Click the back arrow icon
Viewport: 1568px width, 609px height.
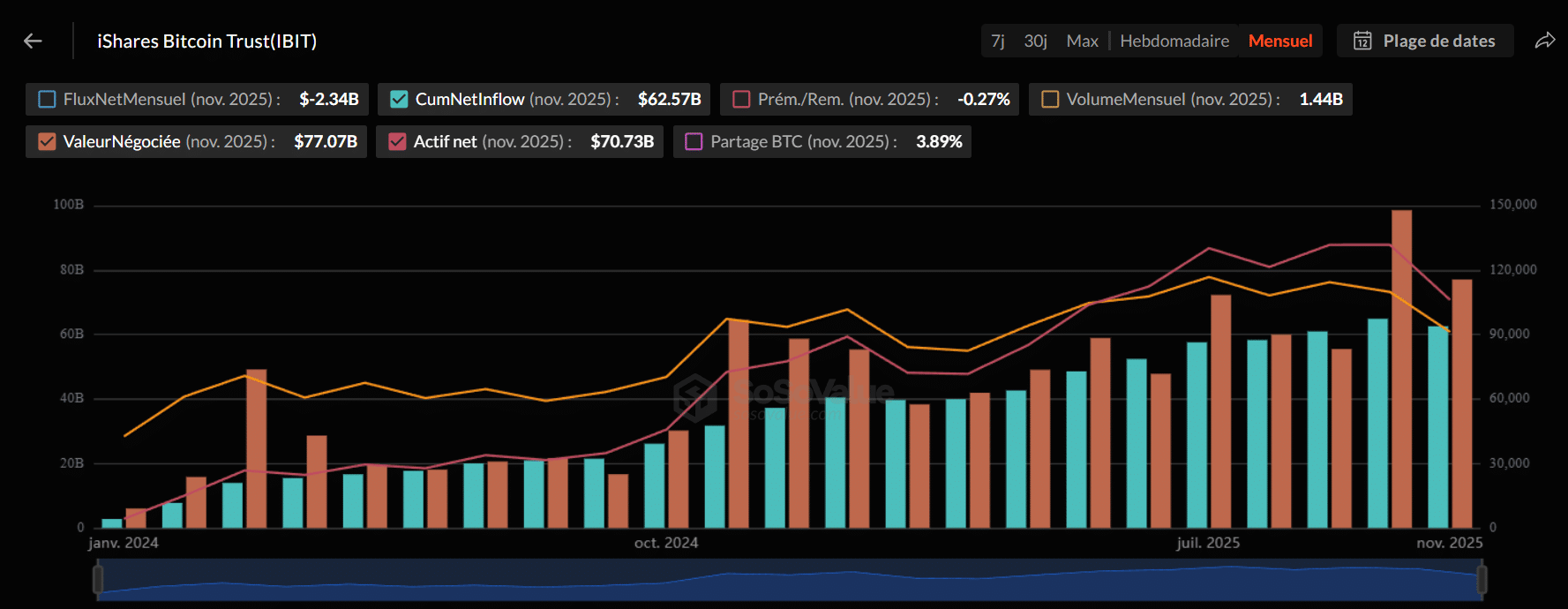click(x=33, y=41)
